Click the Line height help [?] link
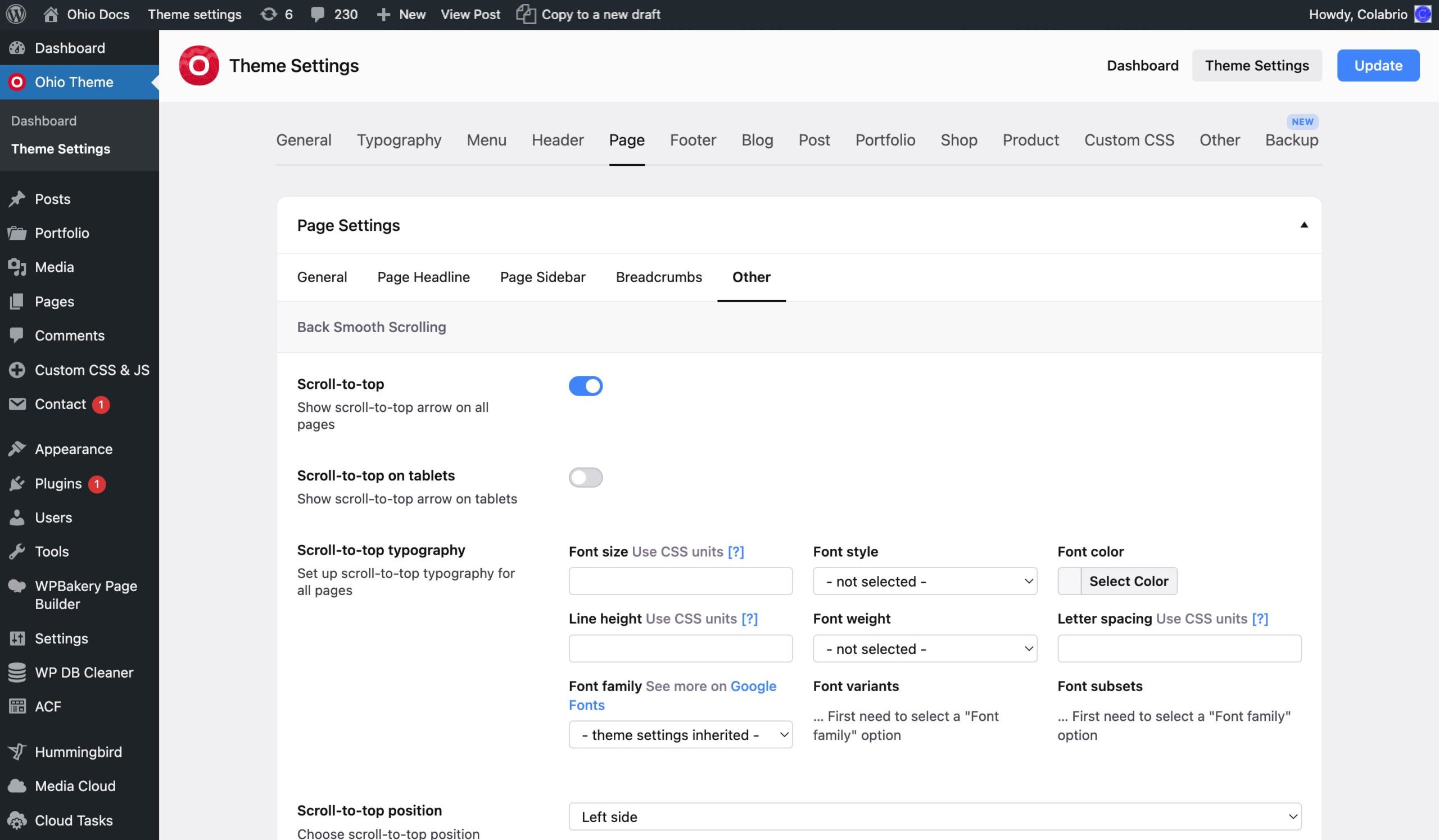 (x=749, y=619)
